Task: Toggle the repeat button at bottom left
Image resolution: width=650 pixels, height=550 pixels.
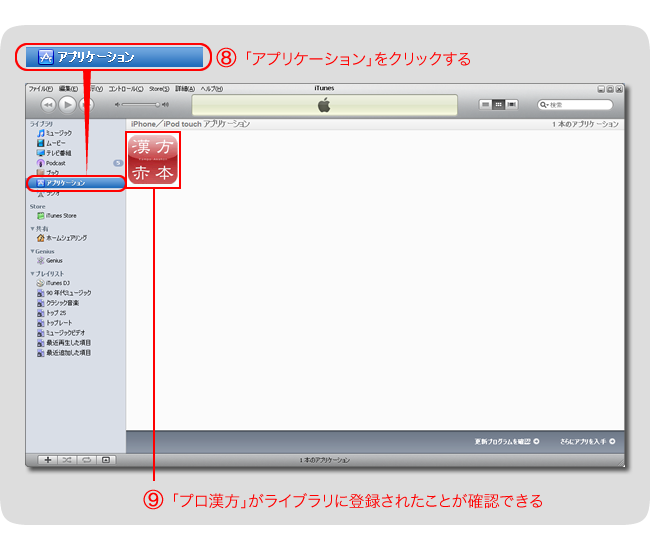Action: pos(86,459)
